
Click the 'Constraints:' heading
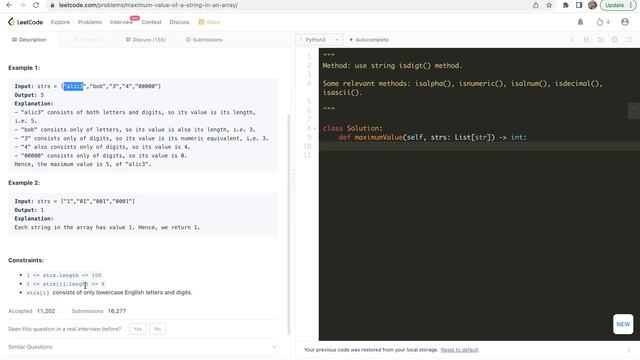tap(26, 260)
